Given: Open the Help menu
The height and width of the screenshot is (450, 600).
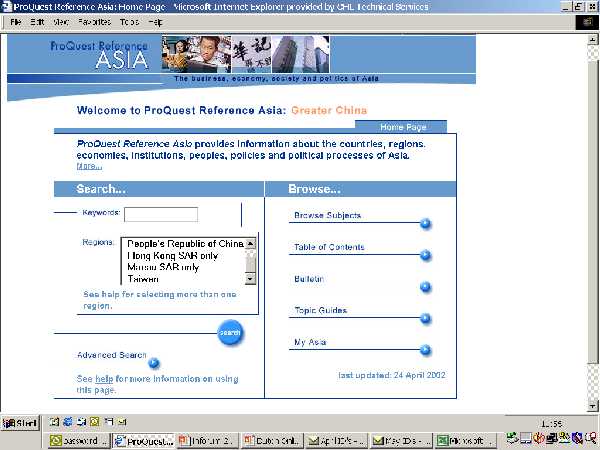Looking at the screenshot, I should pyautogui.click(x=155, y=22).
